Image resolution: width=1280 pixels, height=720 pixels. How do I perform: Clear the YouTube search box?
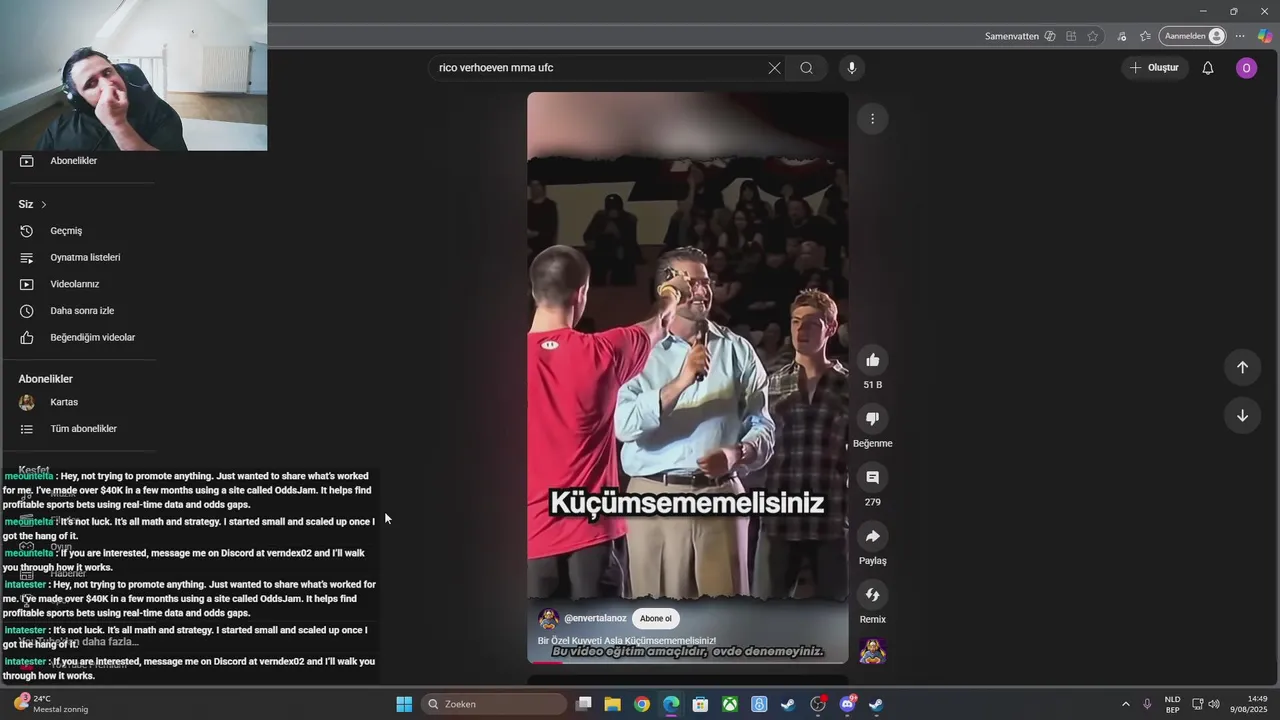(x=774, y=68)
